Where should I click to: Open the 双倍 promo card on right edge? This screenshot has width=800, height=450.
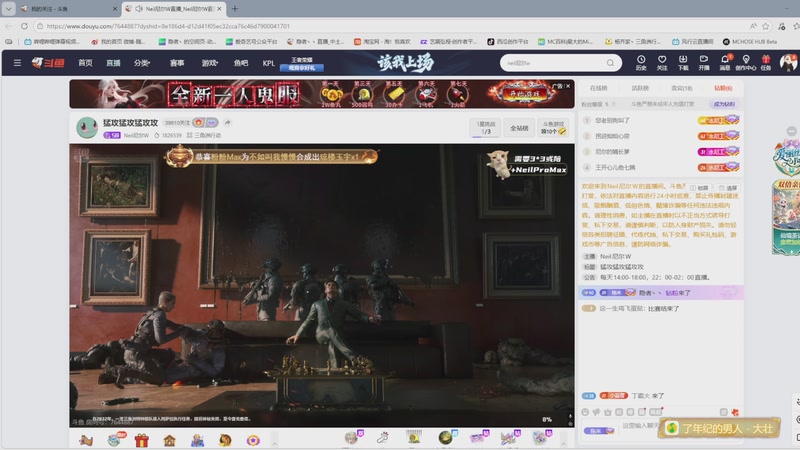[x=786, y=217]
